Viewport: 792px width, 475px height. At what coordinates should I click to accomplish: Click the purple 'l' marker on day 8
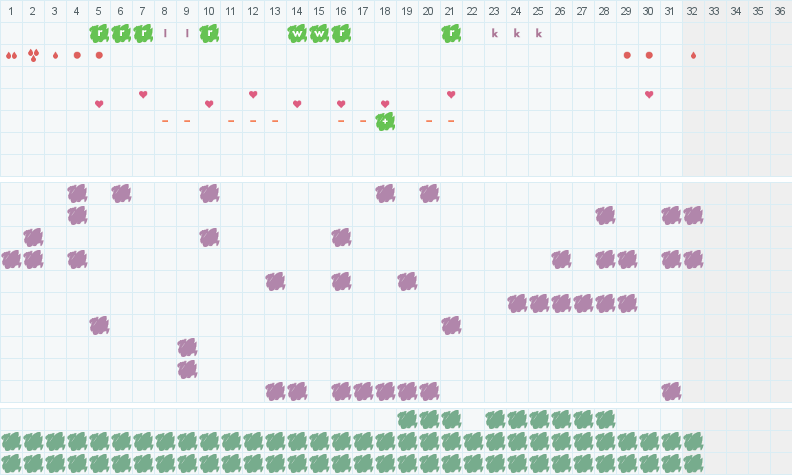click(x=165, y=33)
